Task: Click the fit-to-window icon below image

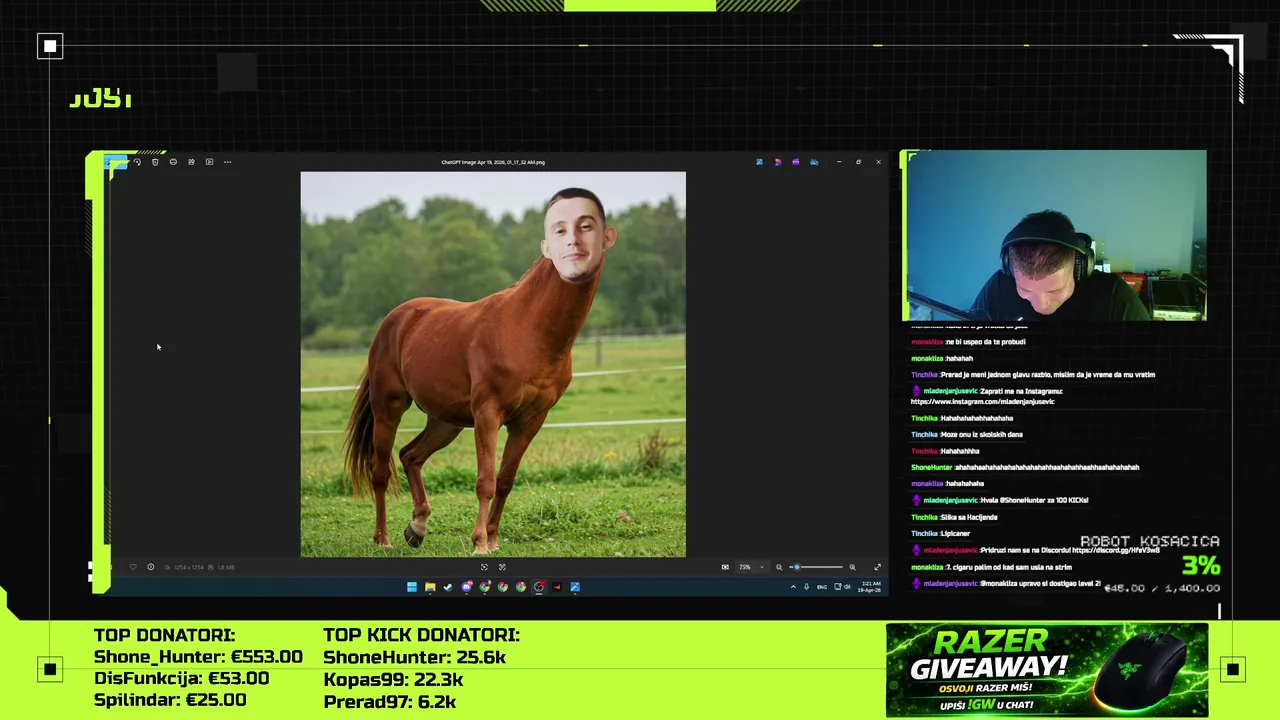Action: 484,567
